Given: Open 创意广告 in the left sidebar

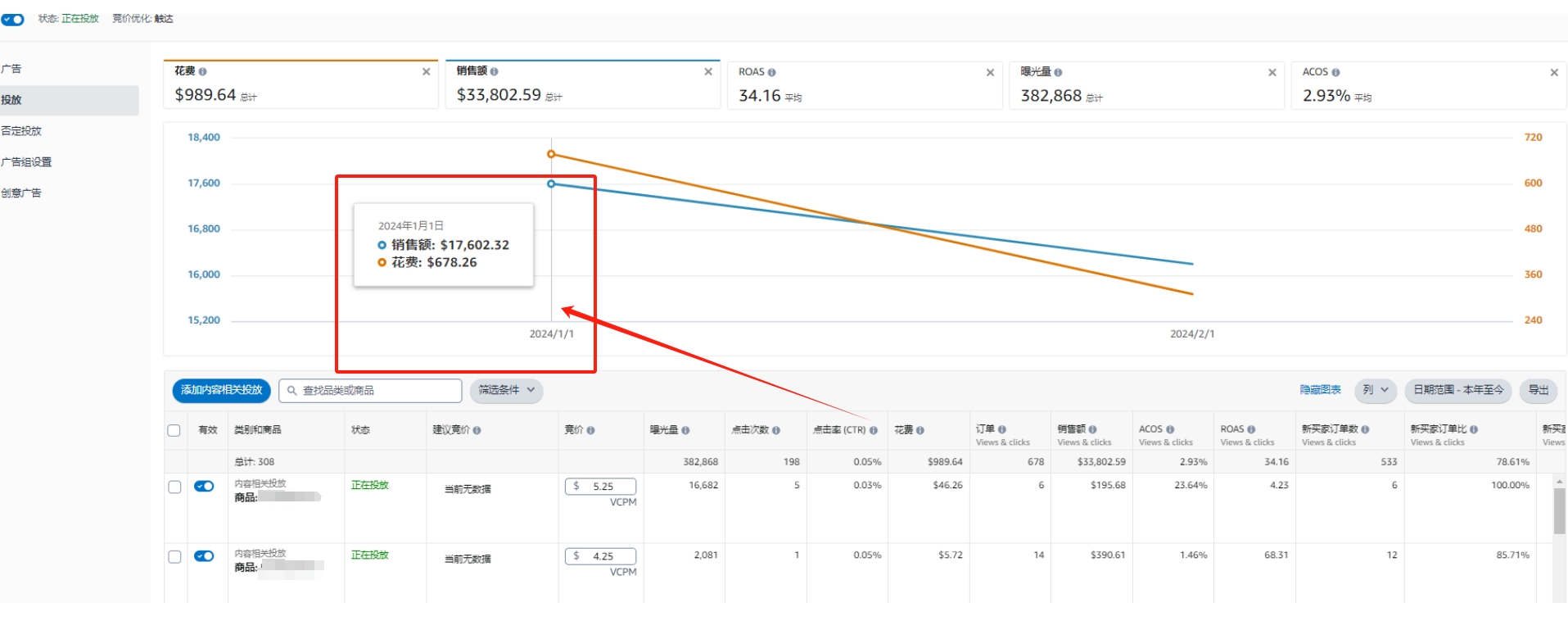Looking at the screenshot, I should click(x=21, y=193).
